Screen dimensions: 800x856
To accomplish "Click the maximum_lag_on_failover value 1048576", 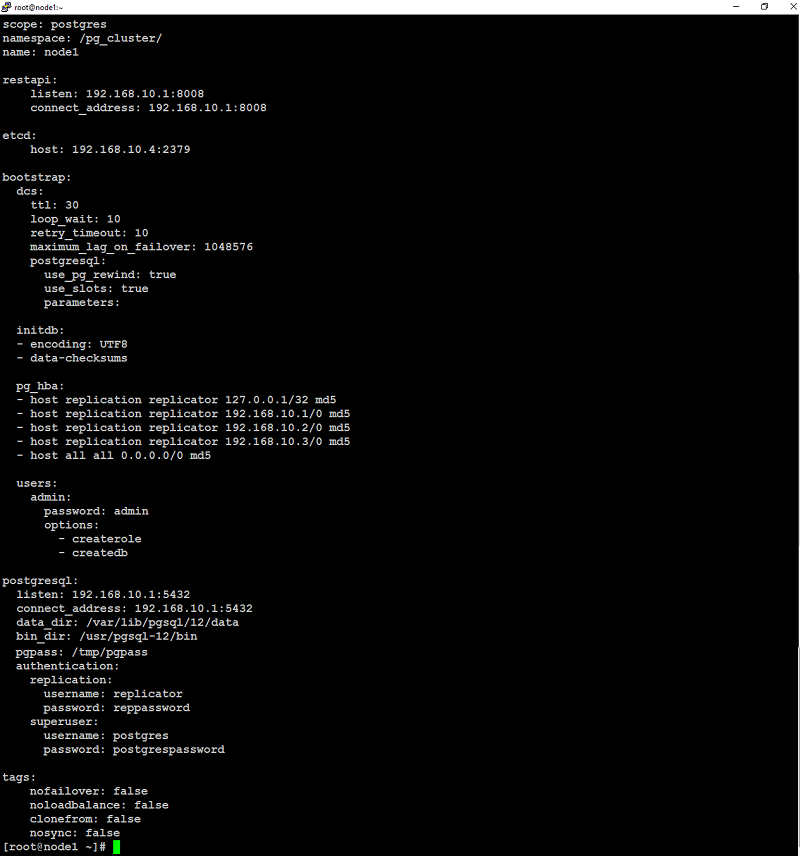I will click(228, 247).
